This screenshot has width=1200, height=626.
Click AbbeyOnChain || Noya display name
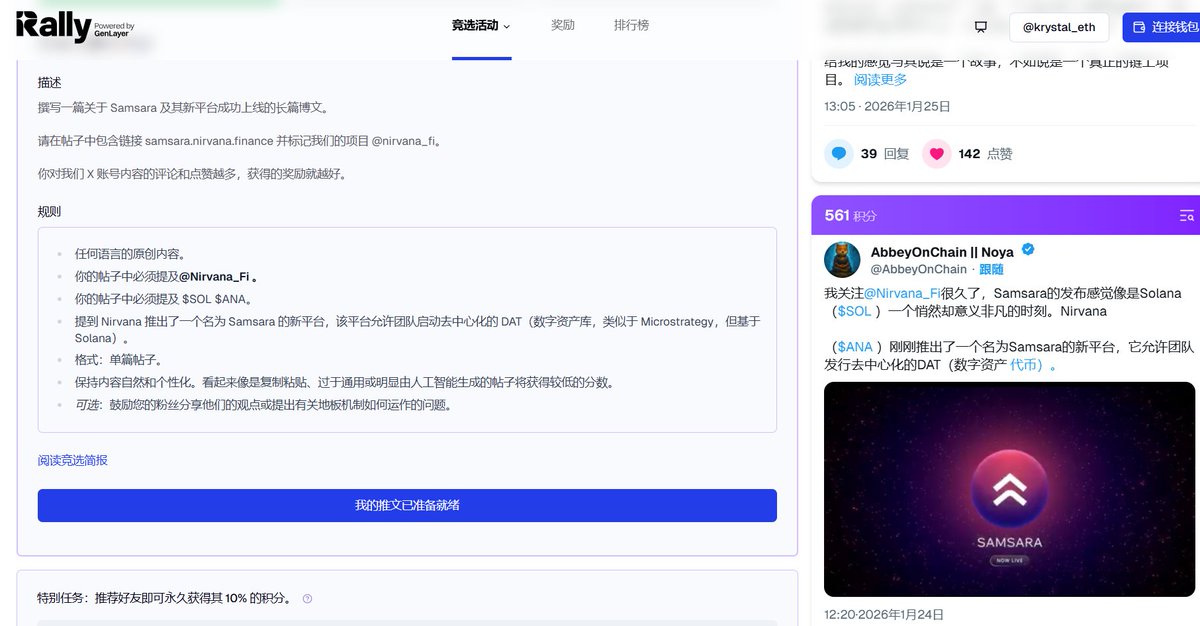(x=942, y=251)
